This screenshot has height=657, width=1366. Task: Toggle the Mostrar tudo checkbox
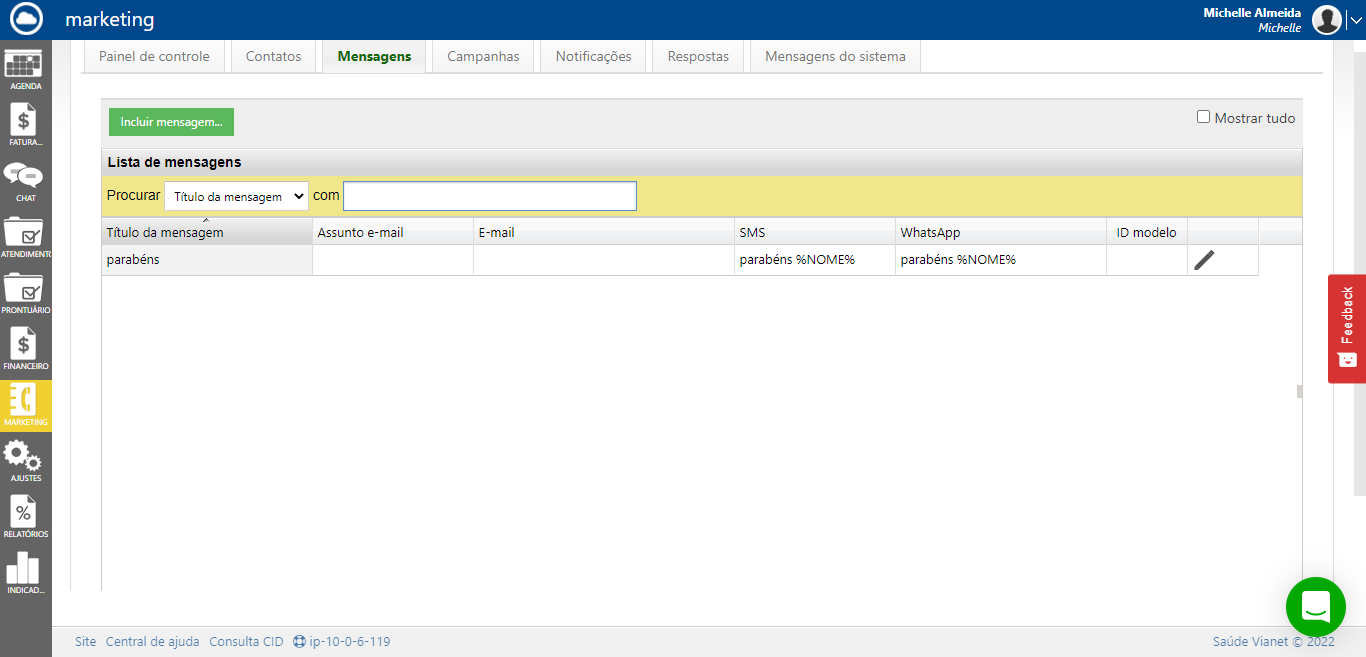coord(1204,117)
